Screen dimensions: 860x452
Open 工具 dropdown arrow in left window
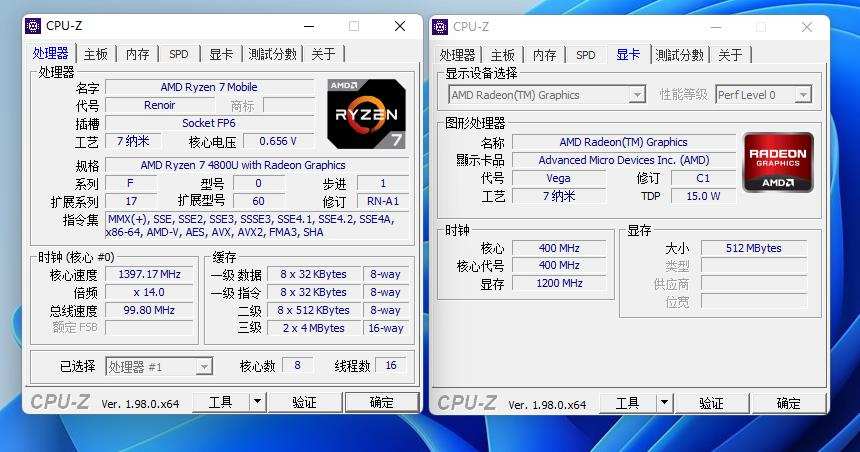pyautogui.click(x=257, y=402)
